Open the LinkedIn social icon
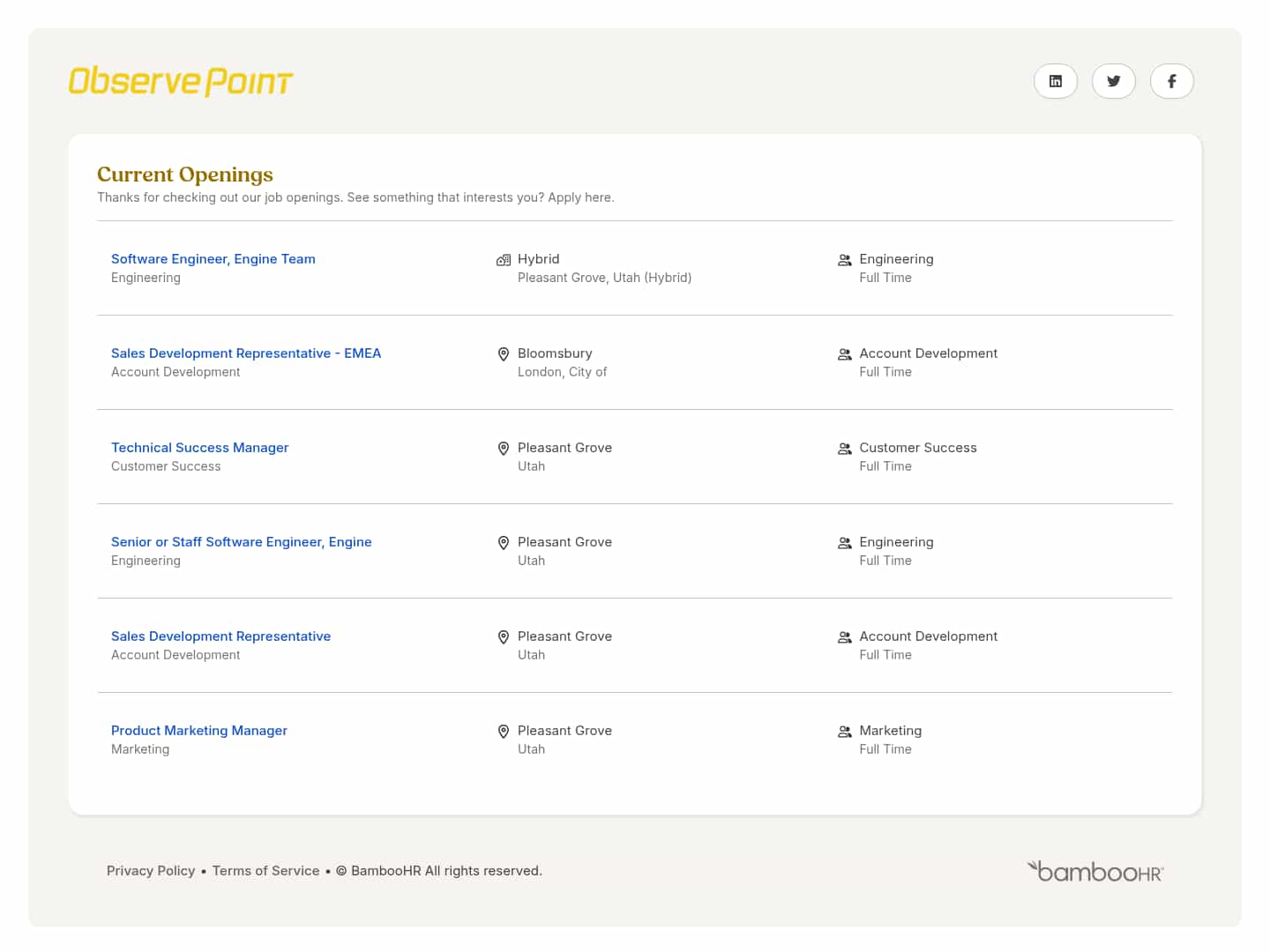 [x=1055, y=81]
